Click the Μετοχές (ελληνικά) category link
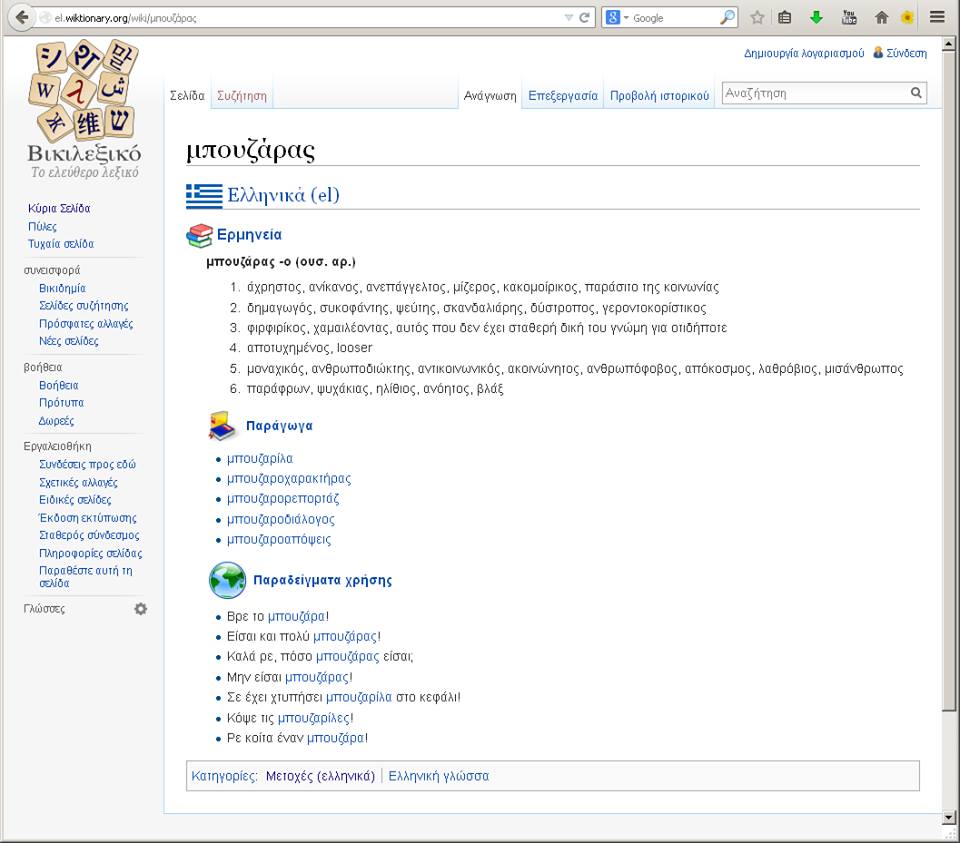 pos(320,776)
